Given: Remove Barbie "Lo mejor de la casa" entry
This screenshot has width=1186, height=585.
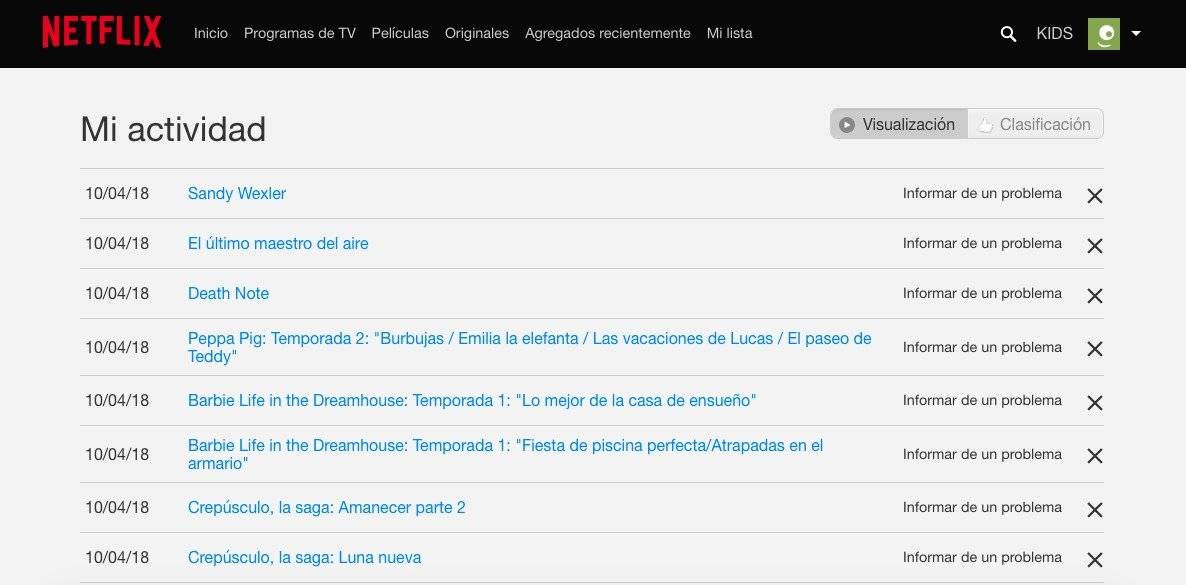Looking at the screenshot, I should [x=1094, y=403].
